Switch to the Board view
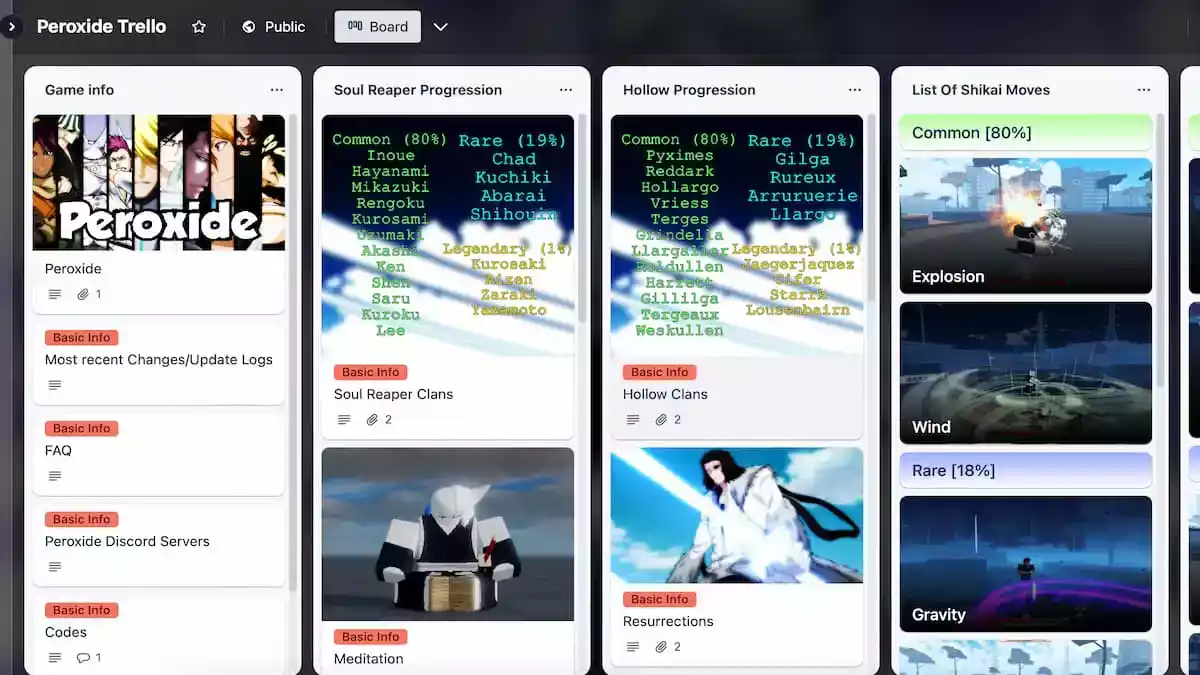This screenshot has height=675, width=1200. coord(377,27)
